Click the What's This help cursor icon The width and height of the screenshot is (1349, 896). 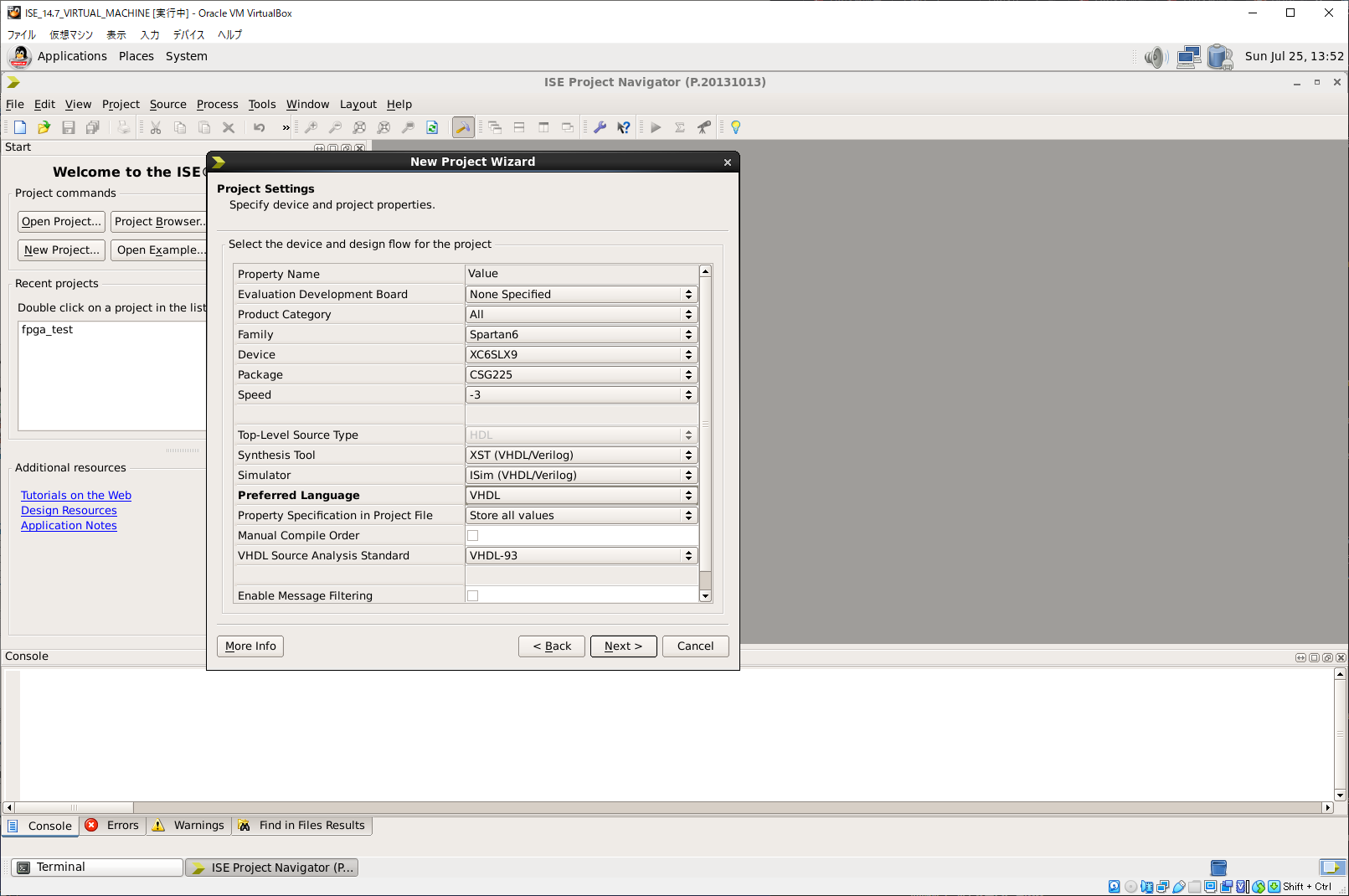[624, 127]
